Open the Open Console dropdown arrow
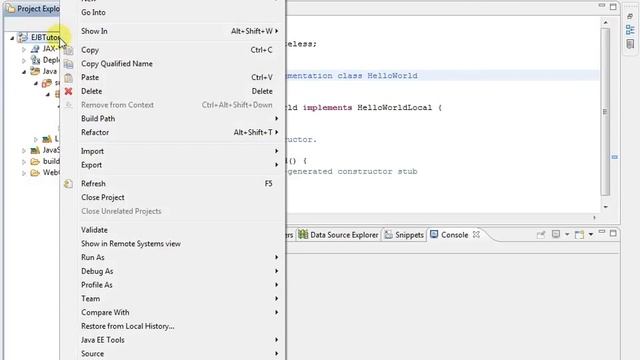This screenshot has height=360, width=640. pyautogui.click(x=591, y=235)
